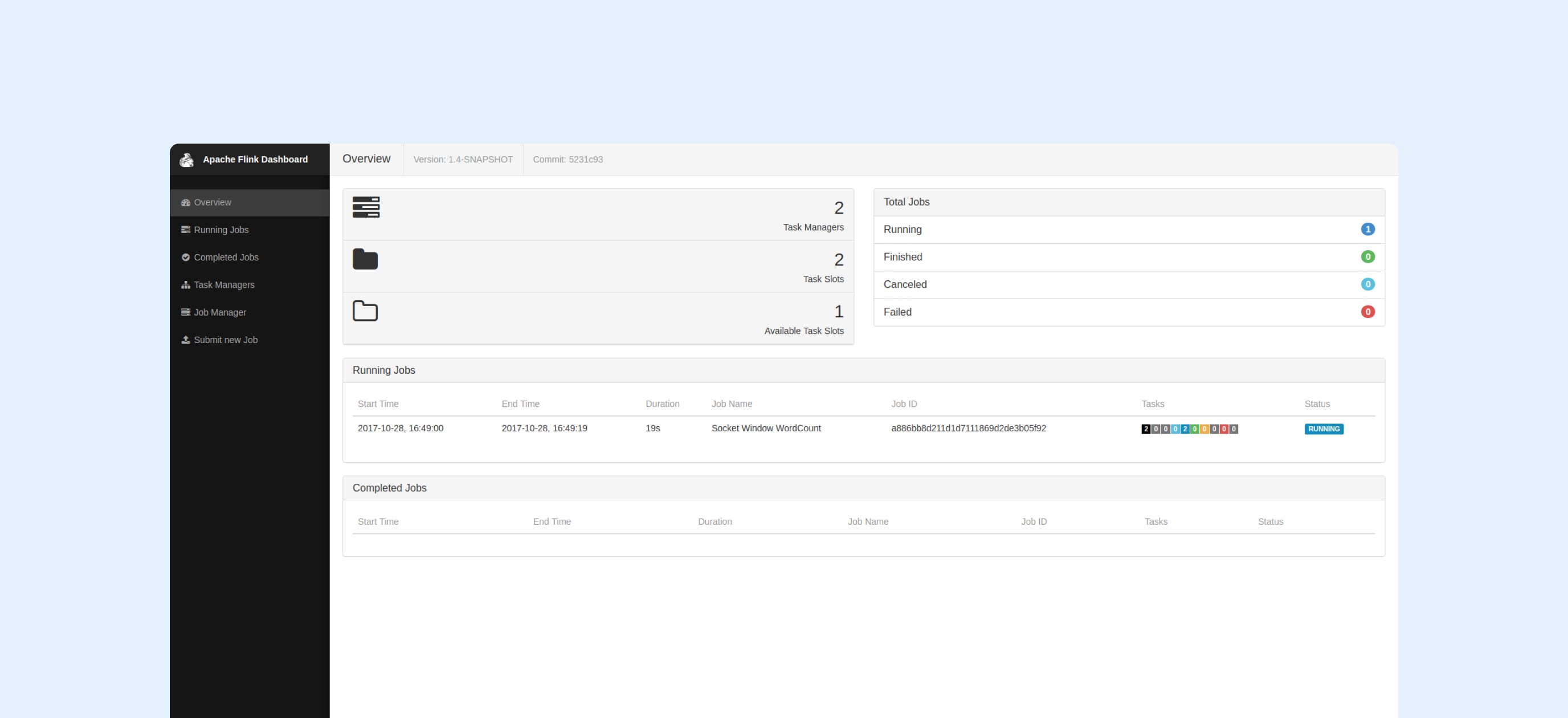Click the blue Running jobs count badge
The height and width of the screenshot is (718, 1568).
[1368, 230]
